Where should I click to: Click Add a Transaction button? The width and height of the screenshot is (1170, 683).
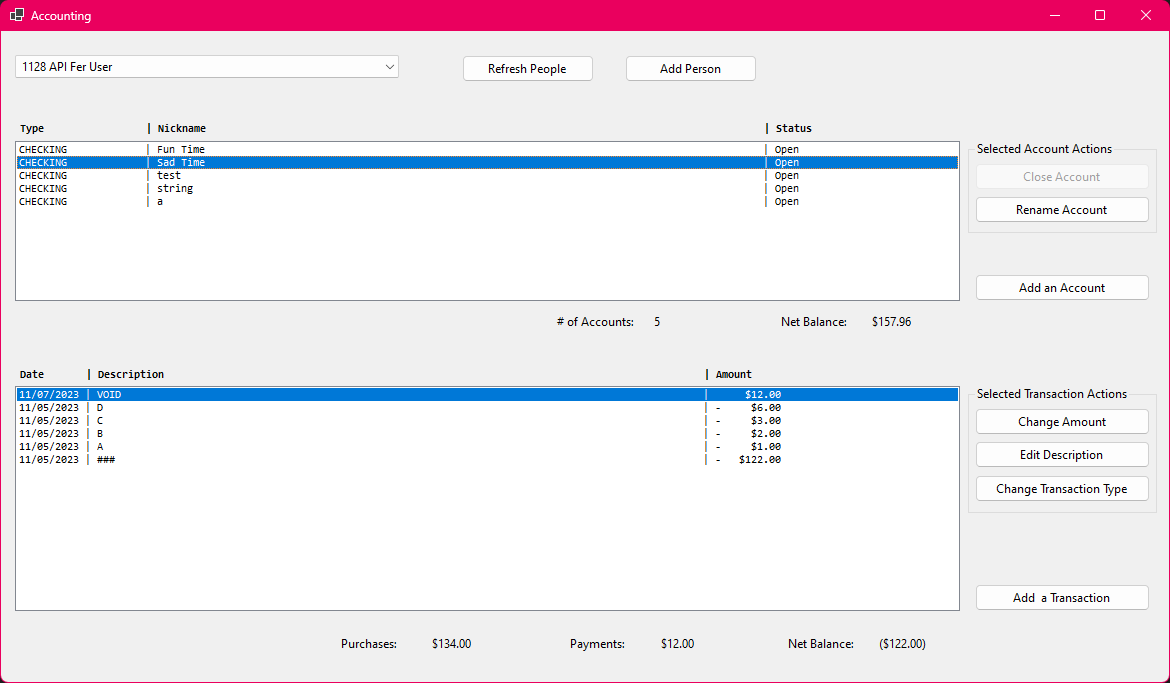(x=1061, y=598)
